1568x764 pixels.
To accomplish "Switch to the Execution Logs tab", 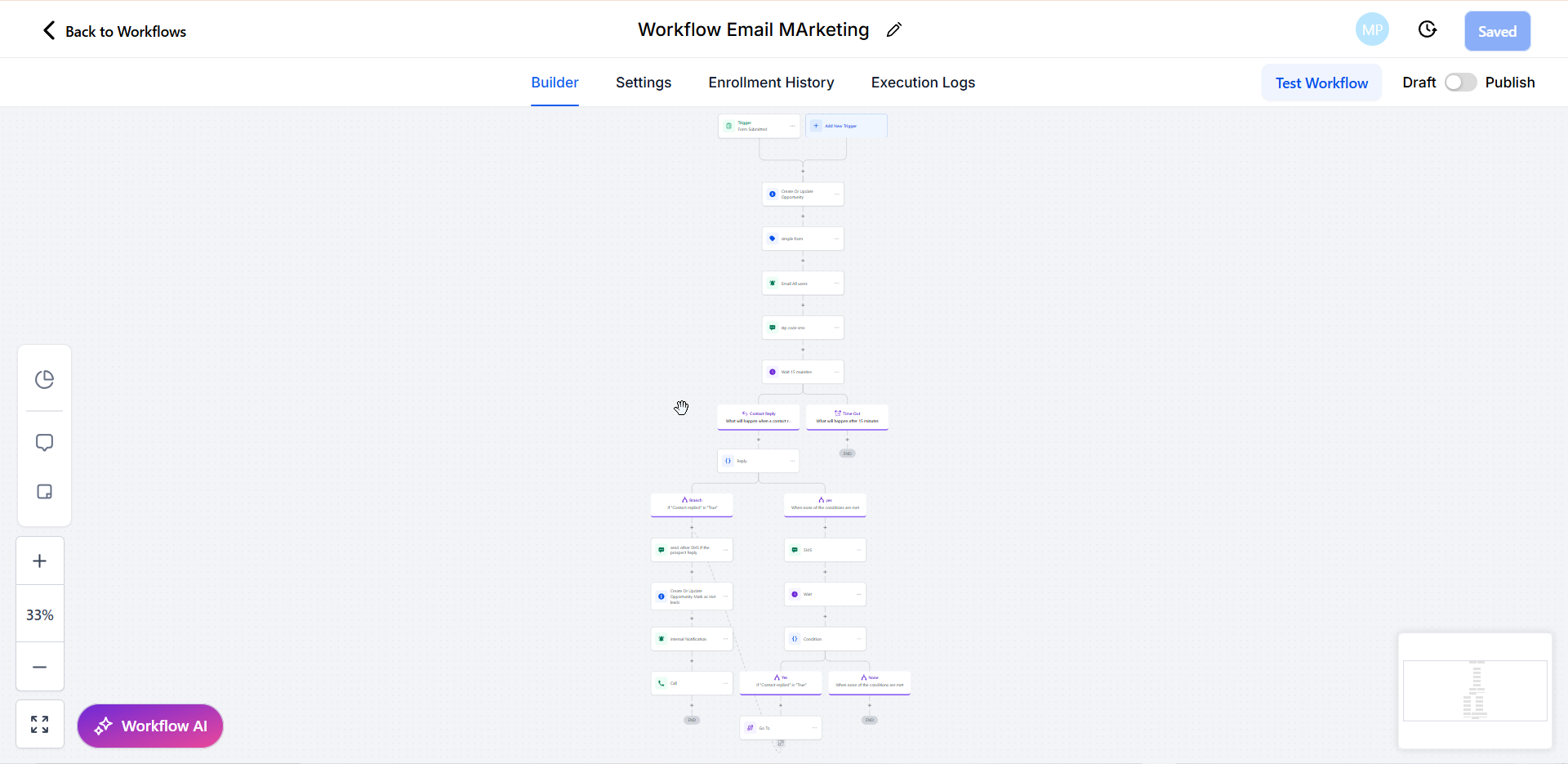I will 922,82.
